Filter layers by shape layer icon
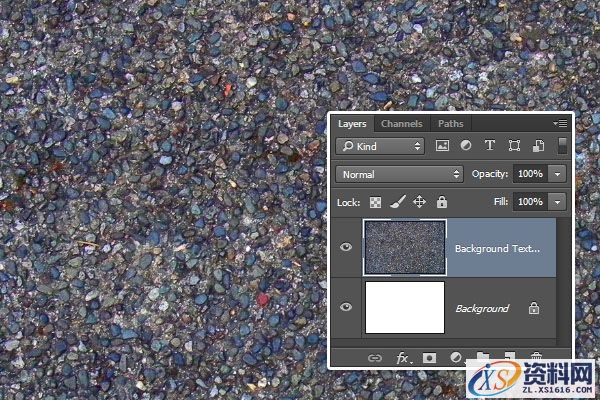 (x=514, y=146)
